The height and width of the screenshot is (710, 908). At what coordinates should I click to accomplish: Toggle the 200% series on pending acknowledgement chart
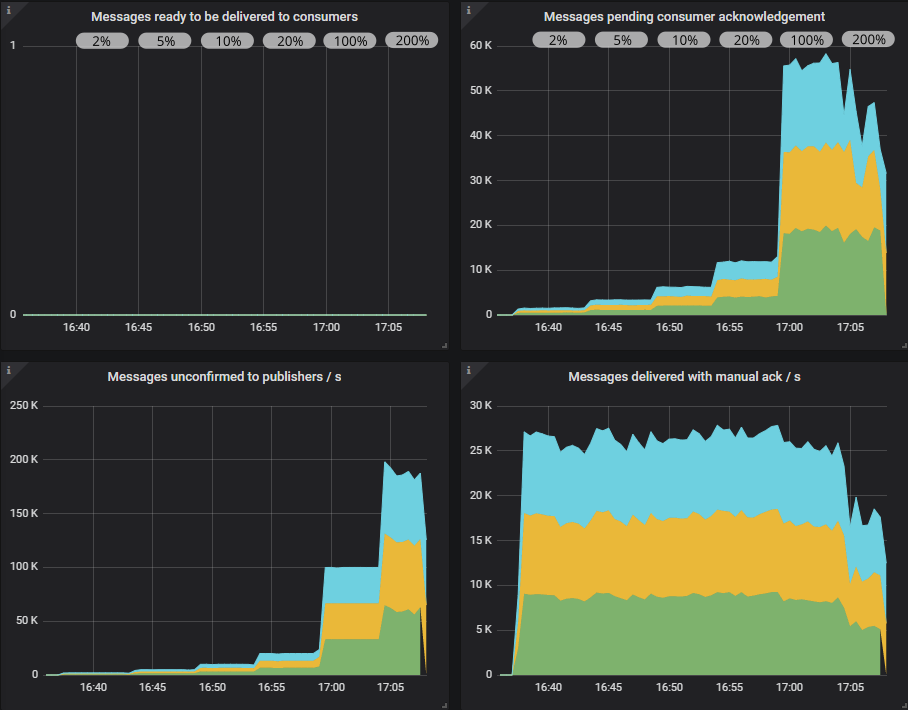tap(867, 39)
